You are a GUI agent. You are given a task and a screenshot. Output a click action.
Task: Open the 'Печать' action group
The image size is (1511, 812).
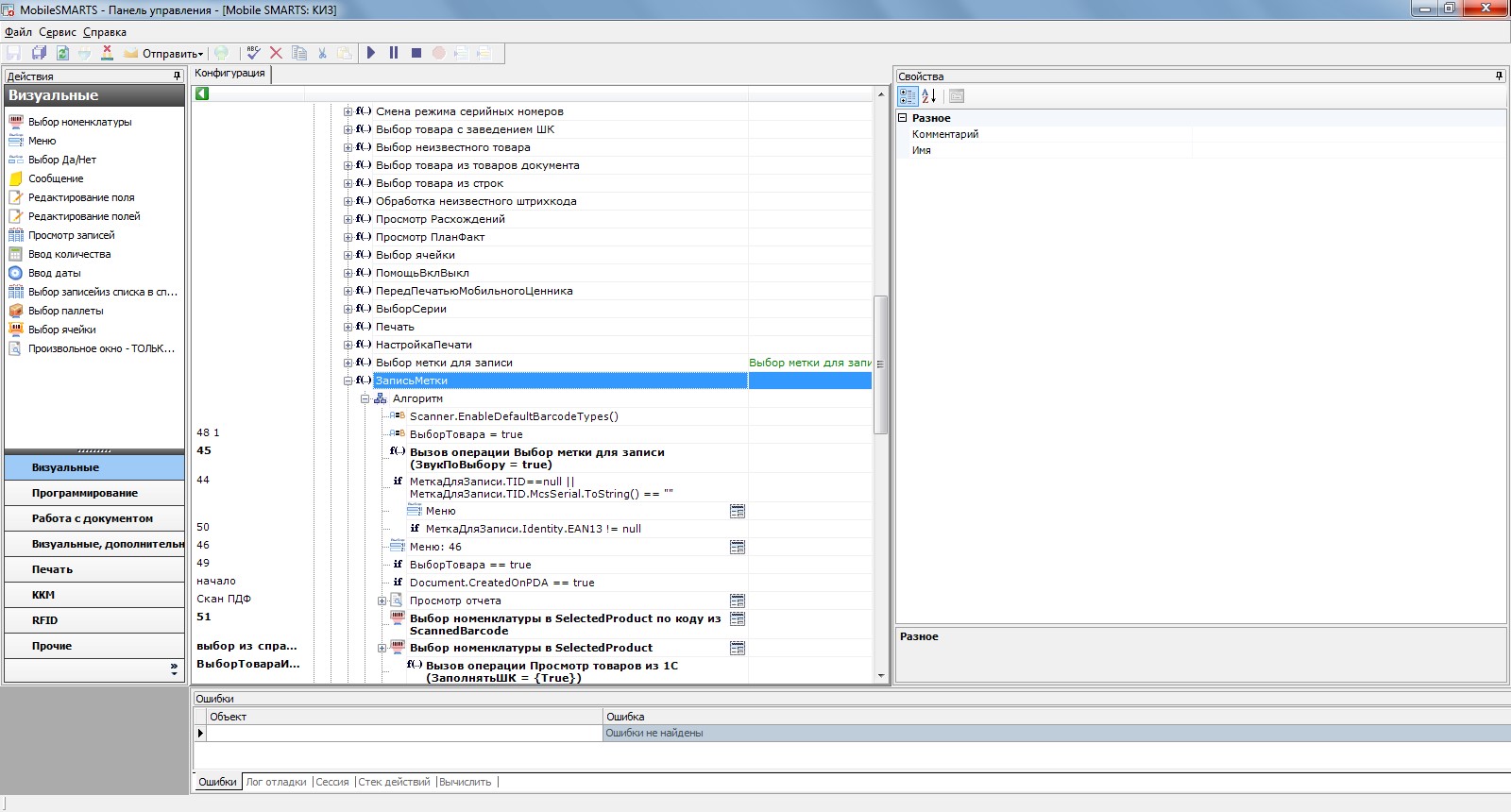(94, 569)
